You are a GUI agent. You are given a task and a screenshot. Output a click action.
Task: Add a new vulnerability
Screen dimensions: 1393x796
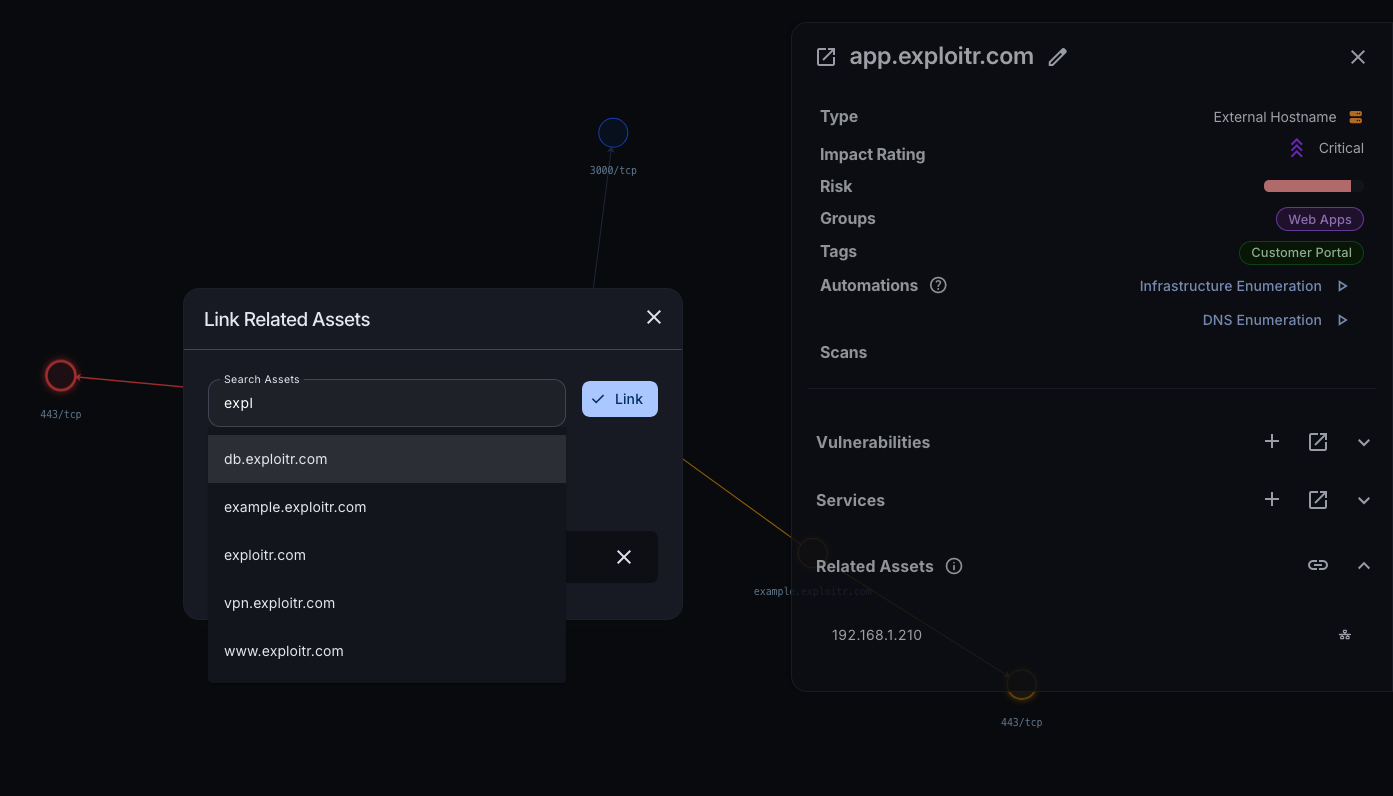click(1272, 441)
